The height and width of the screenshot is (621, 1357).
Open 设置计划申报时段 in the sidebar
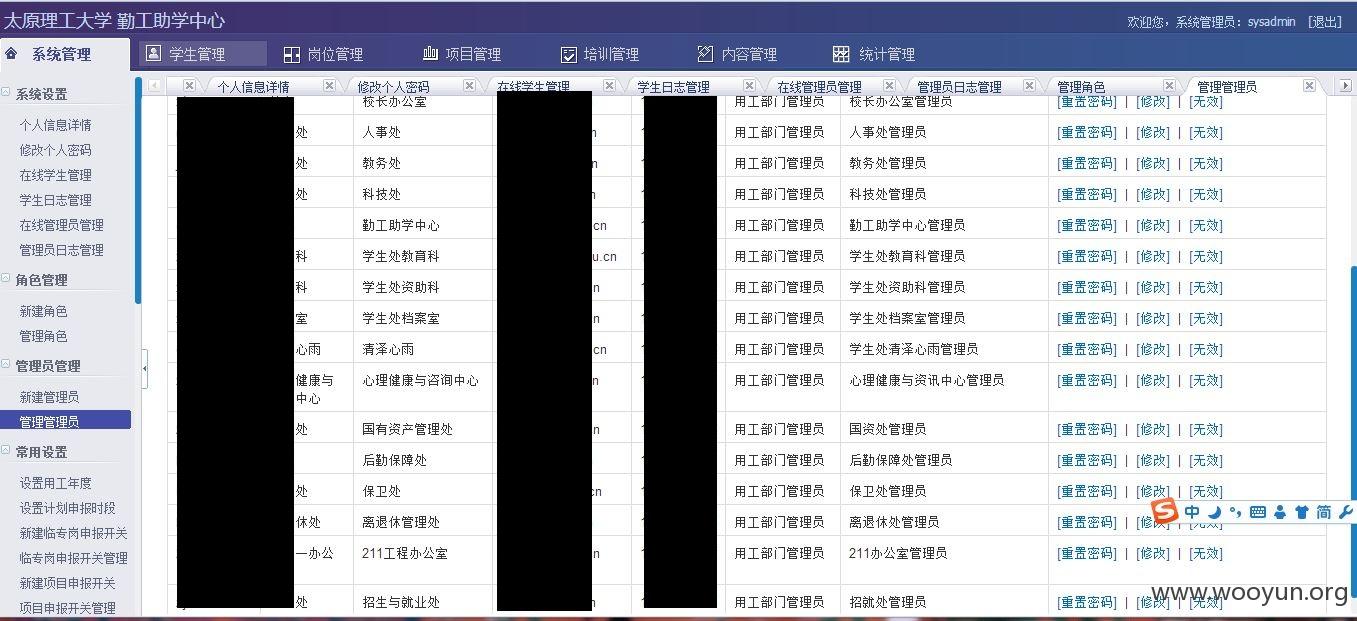coord(67,508)
